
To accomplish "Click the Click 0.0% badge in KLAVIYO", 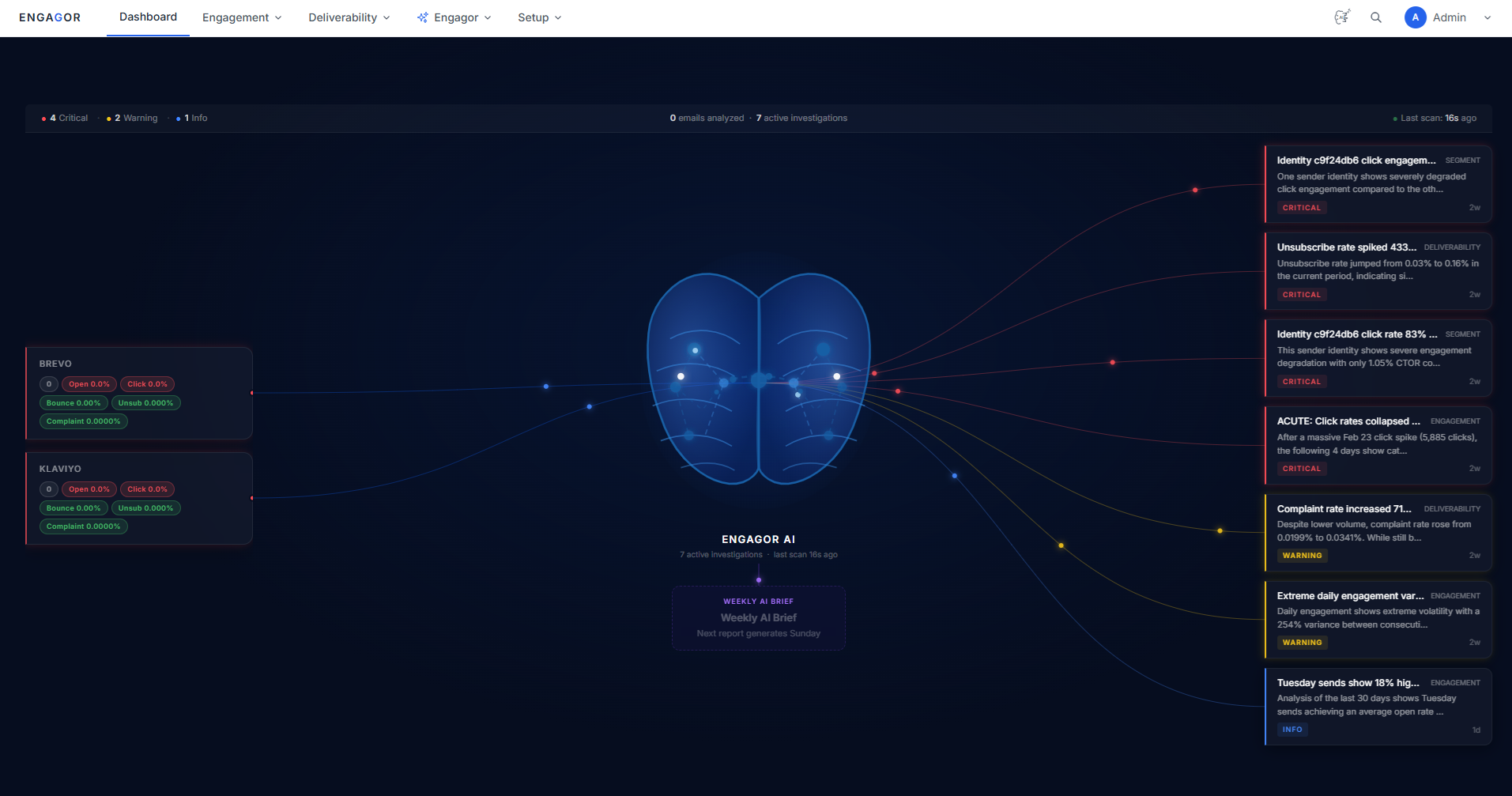I will click(148, 489).
